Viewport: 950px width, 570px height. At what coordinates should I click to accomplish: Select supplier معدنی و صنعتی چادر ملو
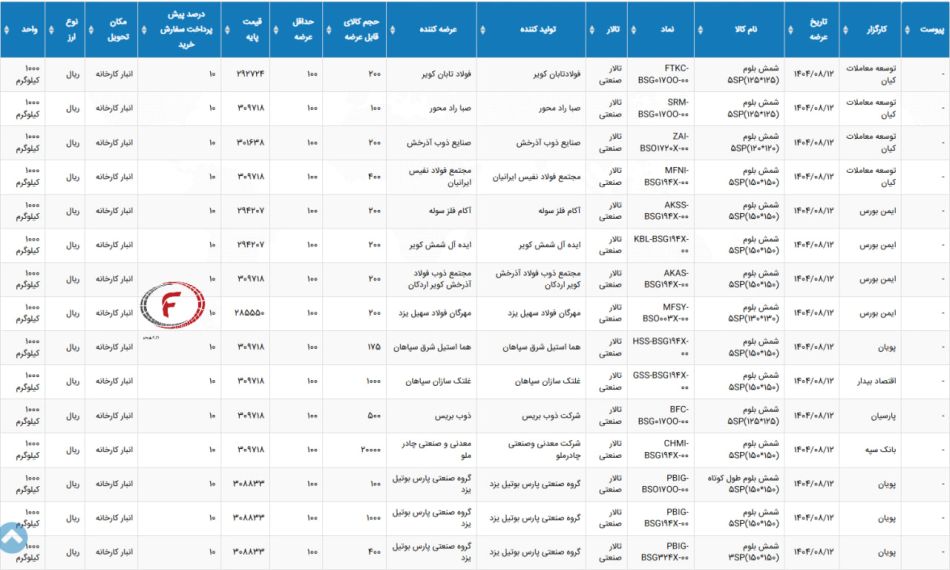point(436,449)
